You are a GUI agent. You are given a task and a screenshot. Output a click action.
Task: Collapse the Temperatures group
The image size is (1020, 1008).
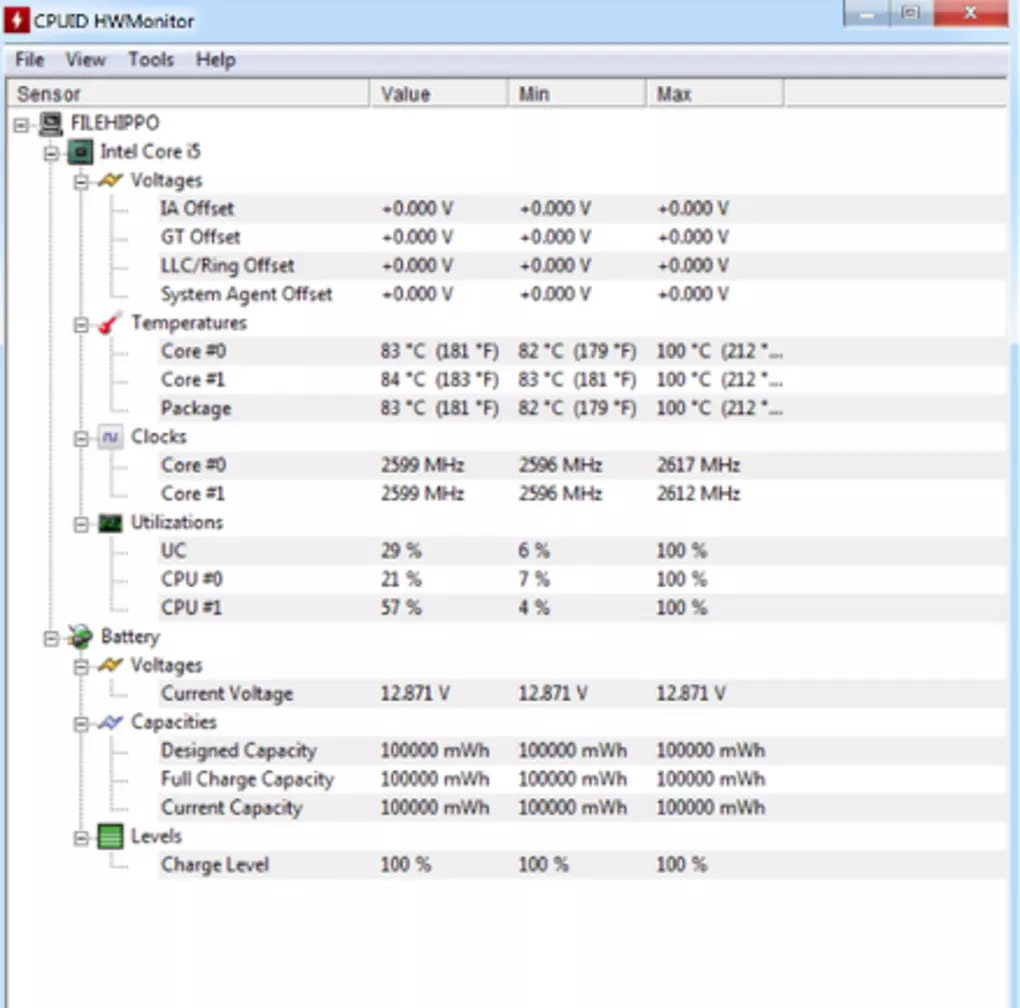pyautogui.click(x=81, y=325)
